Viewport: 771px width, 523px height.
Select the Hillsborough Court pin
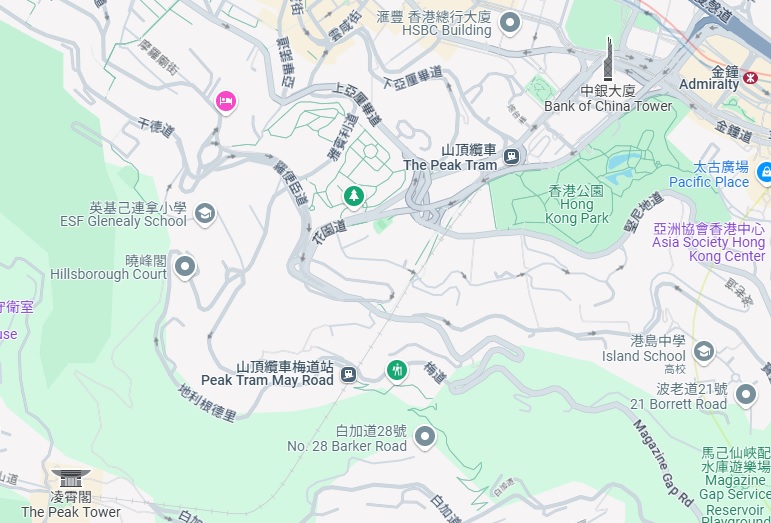[x=185, y=267]
